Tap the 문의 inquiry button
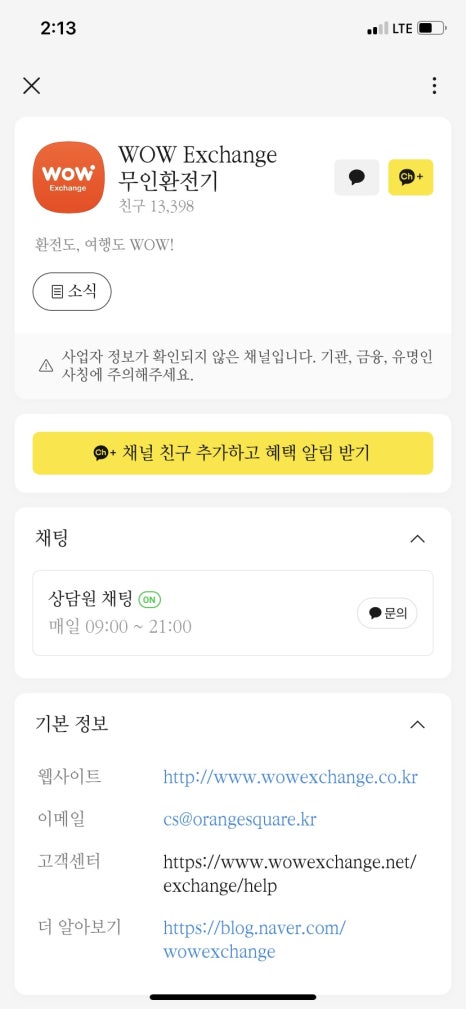 387,613
